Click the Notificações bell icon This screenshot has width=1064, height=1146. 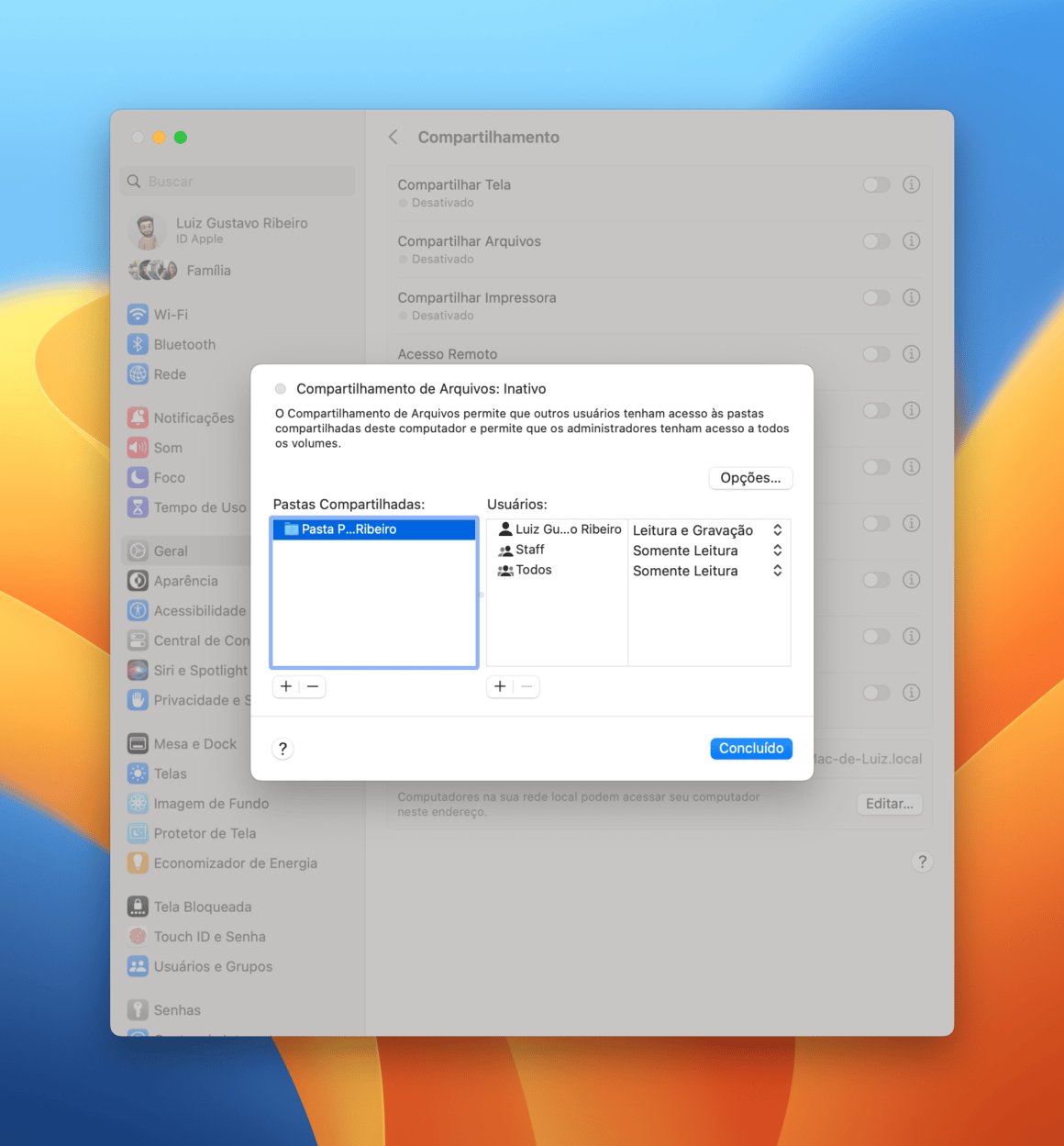pyautogui.click(x=138, y=417)
